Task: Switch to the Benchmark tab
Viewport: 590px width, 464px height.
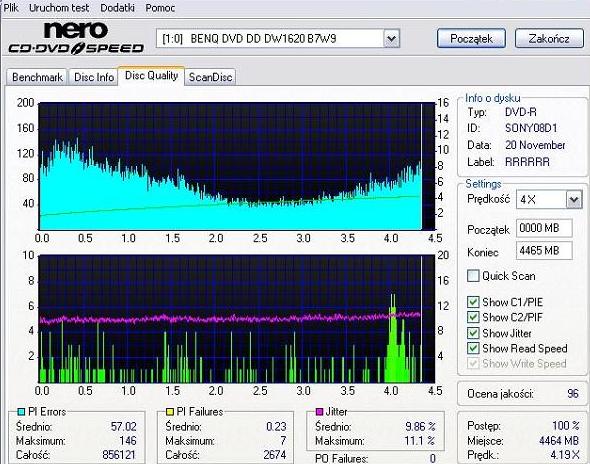Action: [x=37, y=77]
